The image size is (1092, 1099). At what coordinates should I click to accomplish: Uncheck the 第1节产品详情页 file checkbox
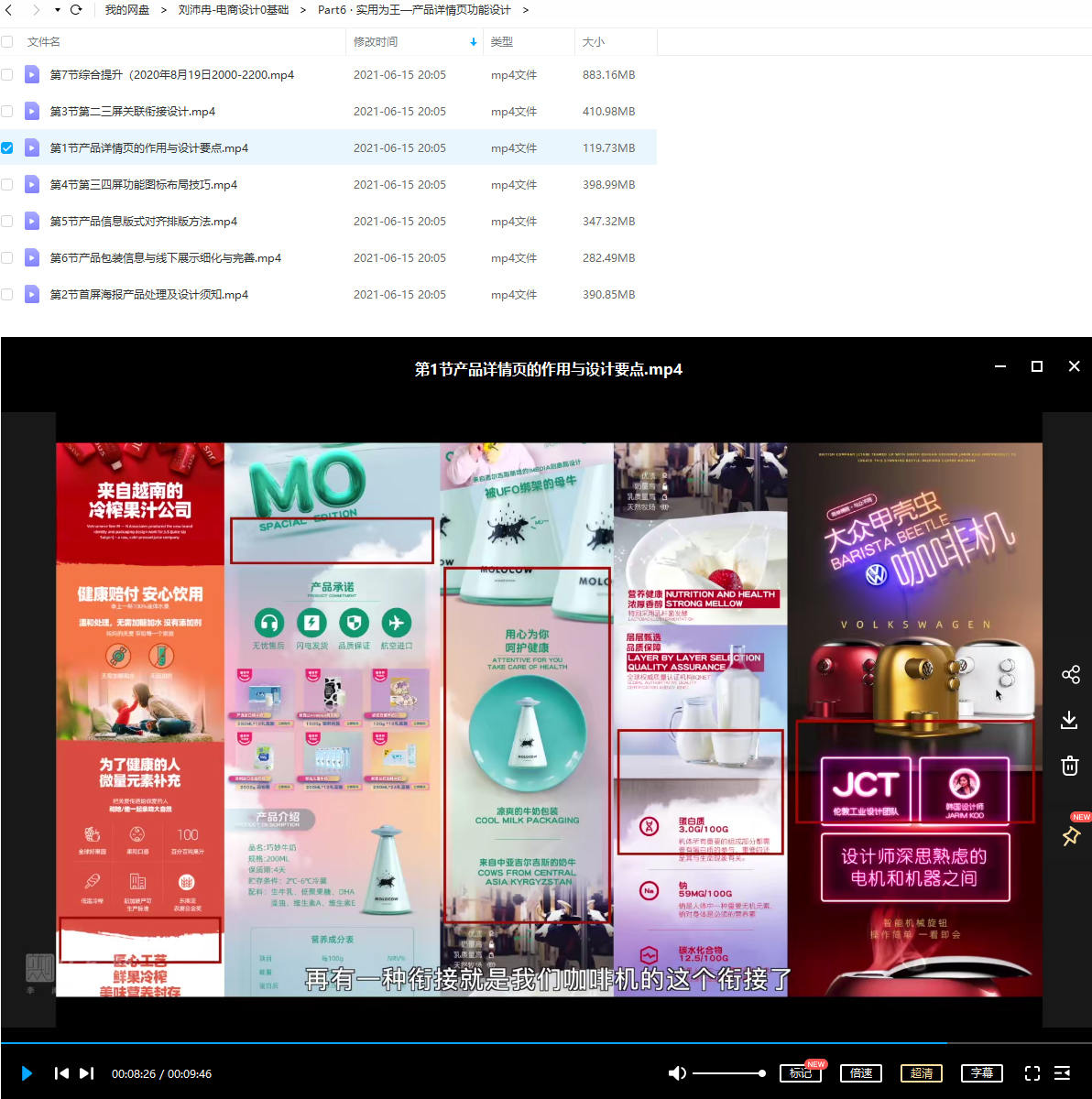7,147
